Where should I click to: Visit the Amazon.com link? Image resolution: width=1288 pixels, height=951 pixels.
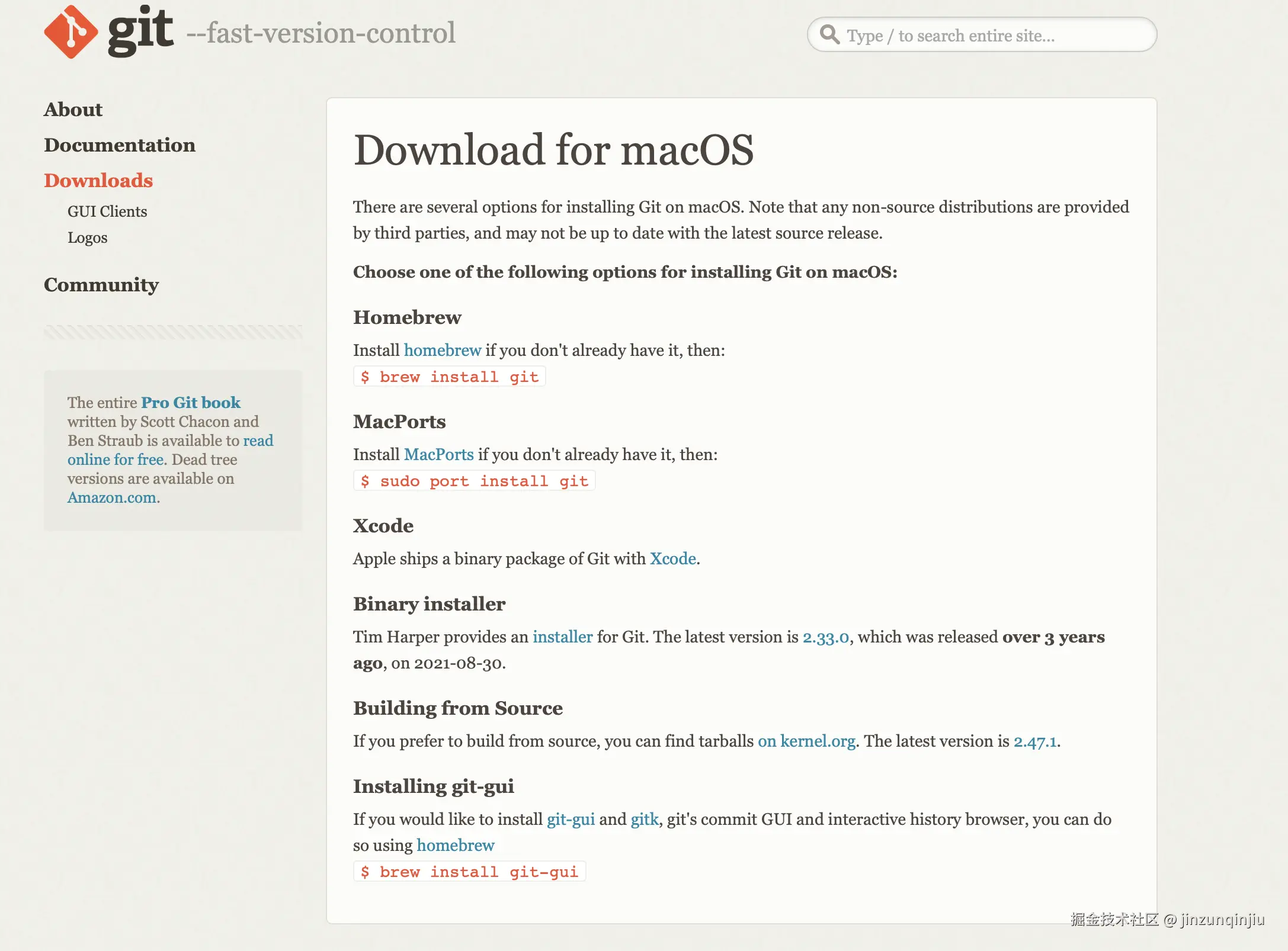pos(111,497)
